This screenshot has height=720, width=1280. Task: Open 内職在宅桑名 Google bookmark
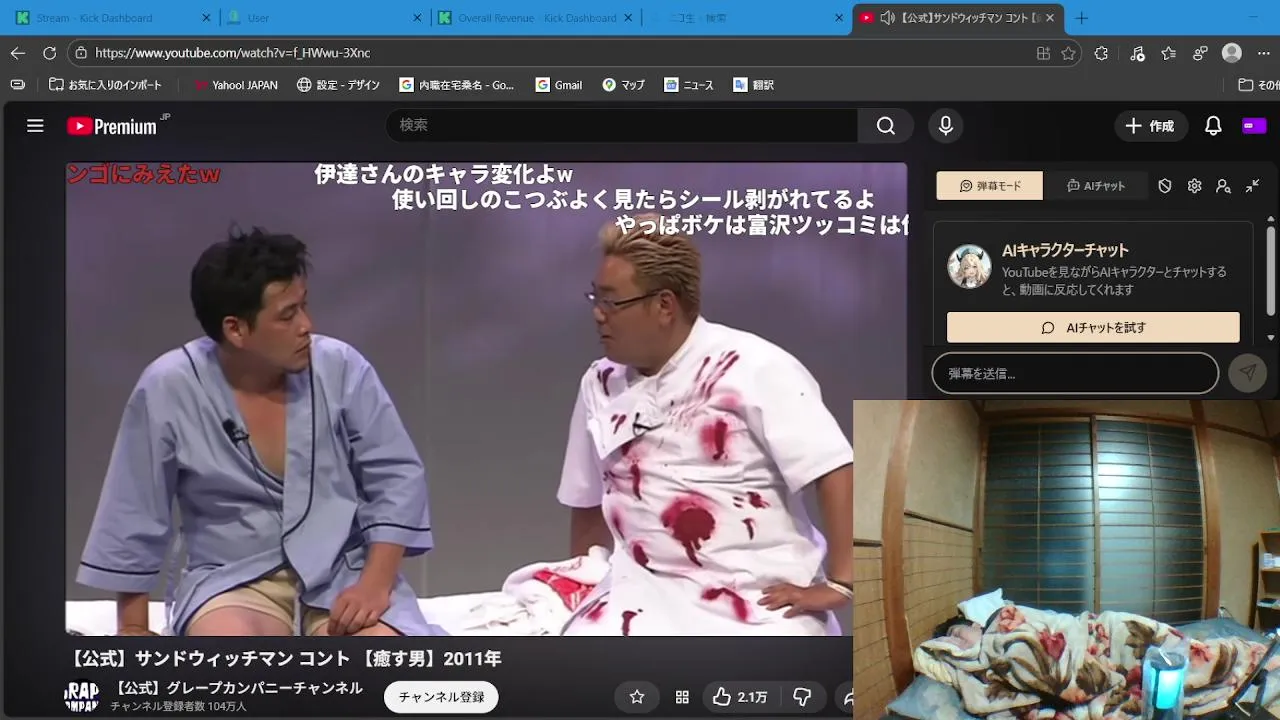[457, 85]
